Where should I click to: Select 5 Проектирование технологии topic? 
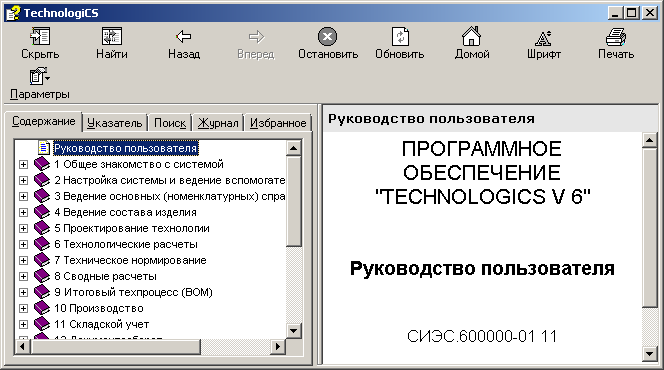(x=132, y=228)
